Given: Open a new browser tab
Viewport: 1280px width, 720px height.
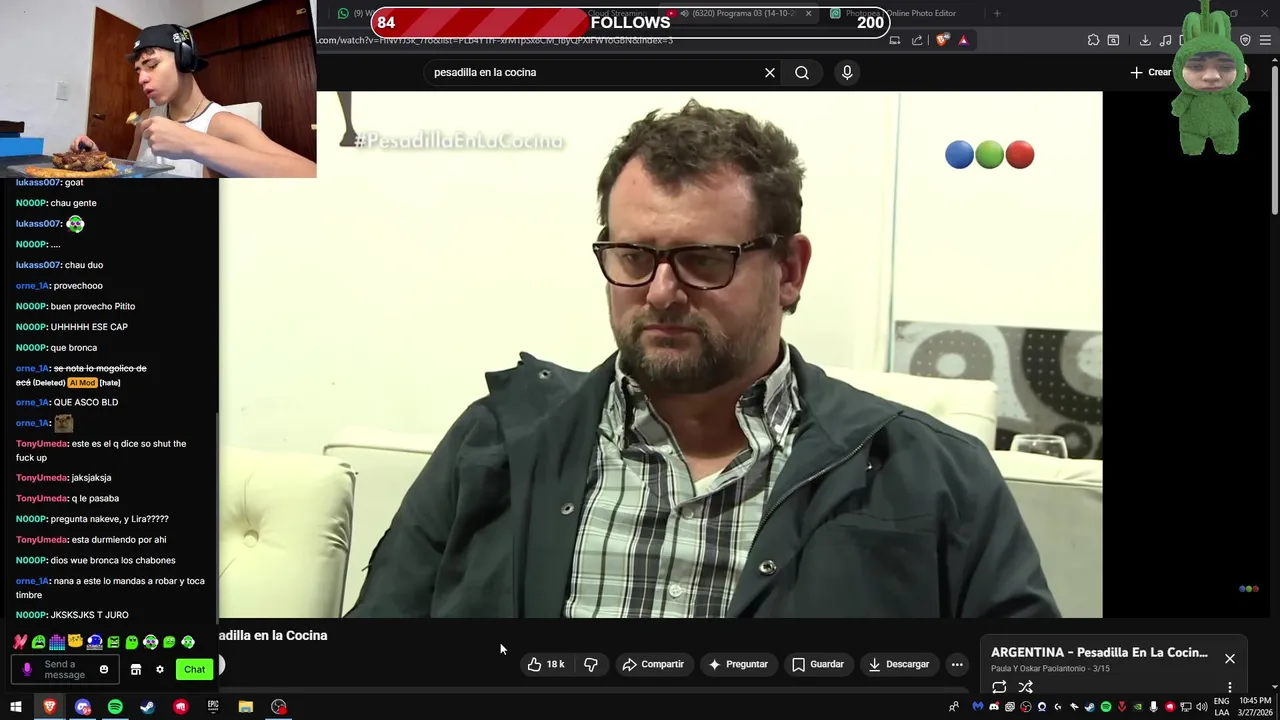Looking at the screenshot, I should 997,13.
